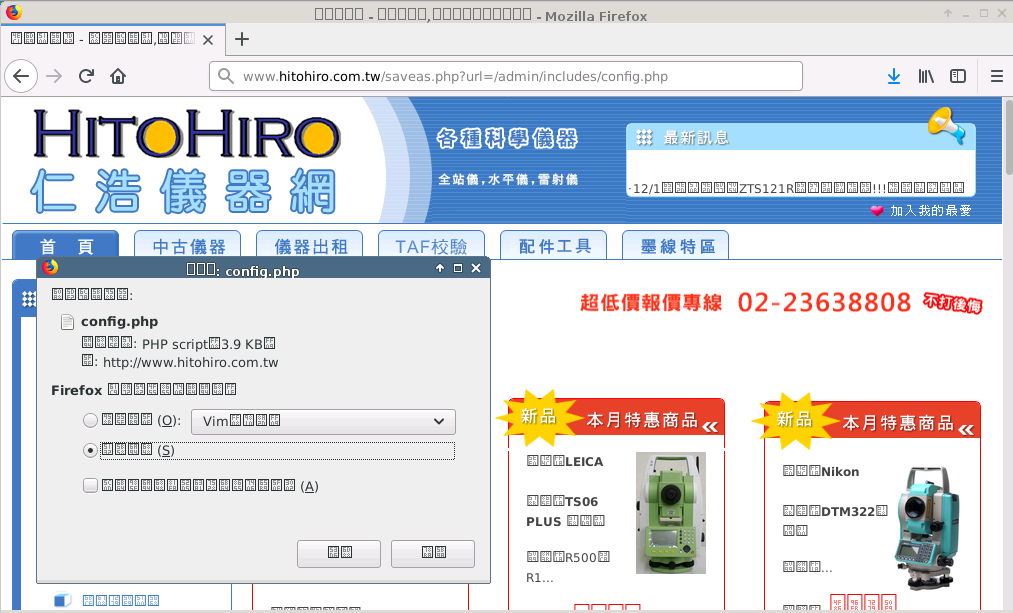Open the 首頁 tab
1013x613 pixels.
click(66, 245)
